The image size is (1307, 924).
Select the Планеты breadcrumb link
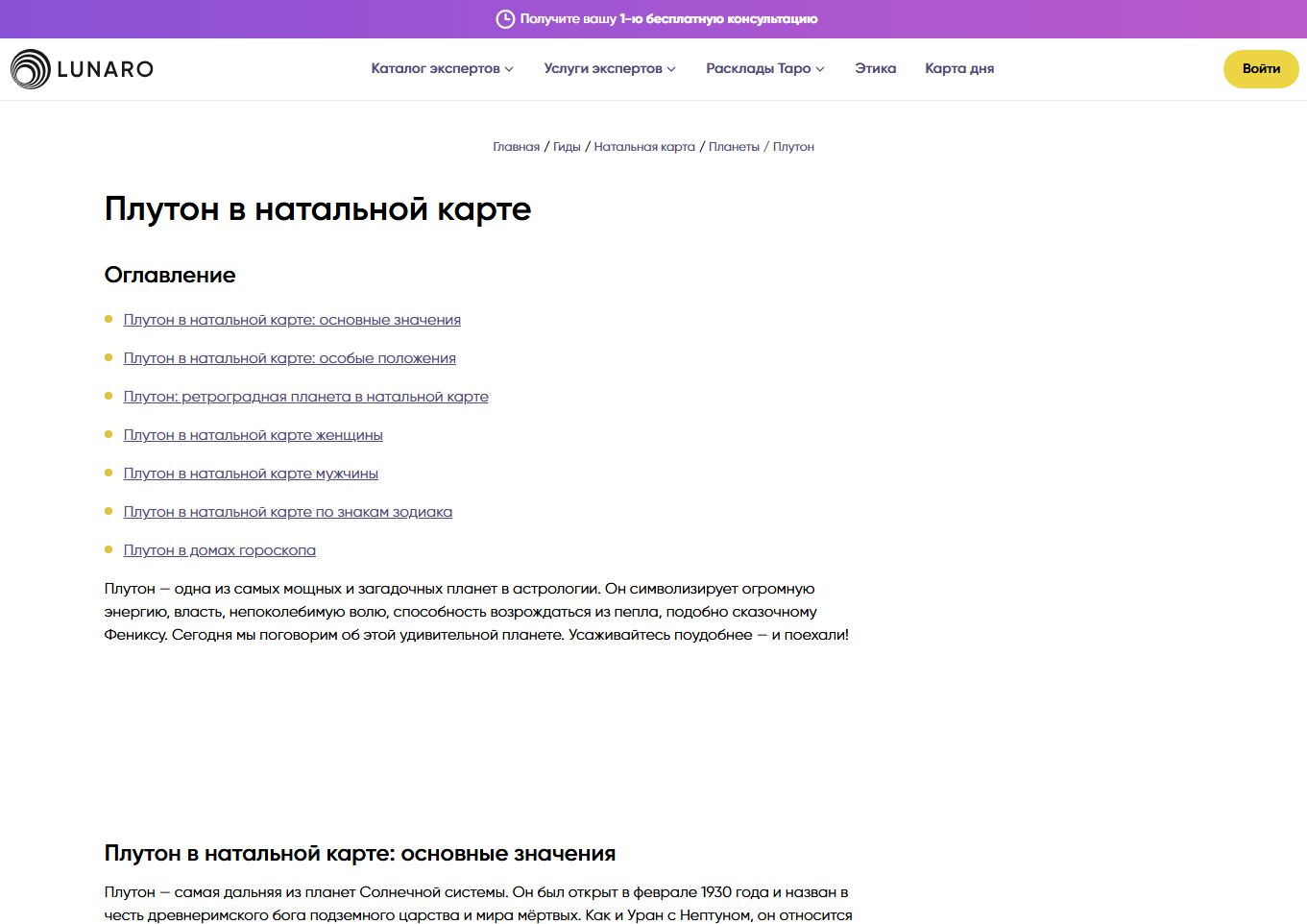pos(734,147)
